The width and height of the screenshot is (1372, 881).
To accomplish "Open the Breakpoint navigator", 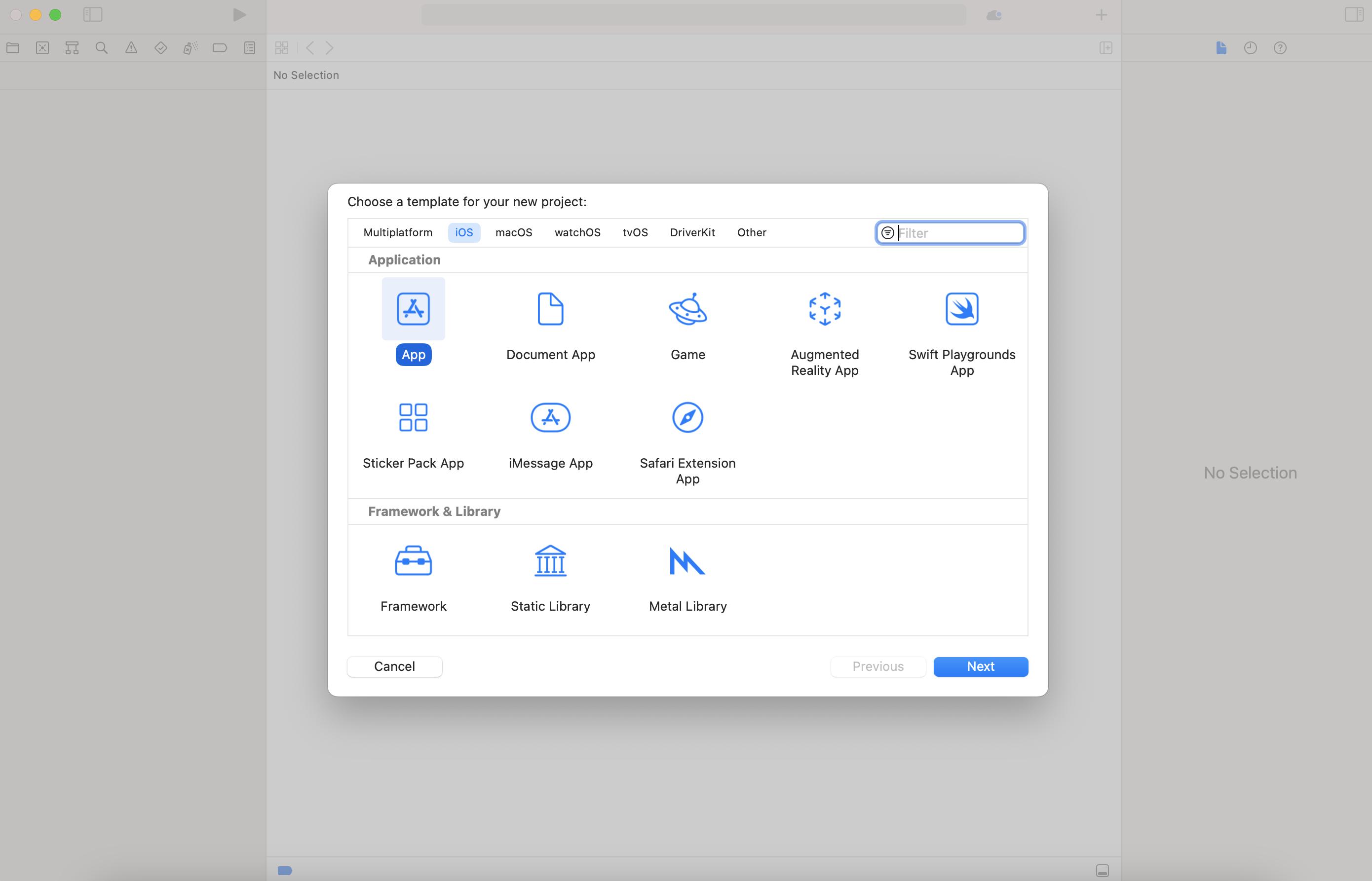I will 220,48.
